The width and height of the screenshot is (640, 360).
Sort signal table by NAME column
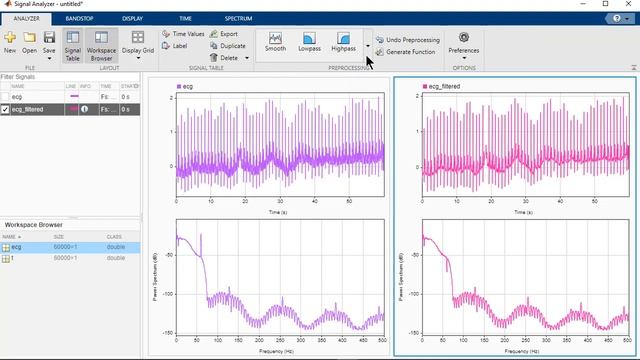click(18, 86)
